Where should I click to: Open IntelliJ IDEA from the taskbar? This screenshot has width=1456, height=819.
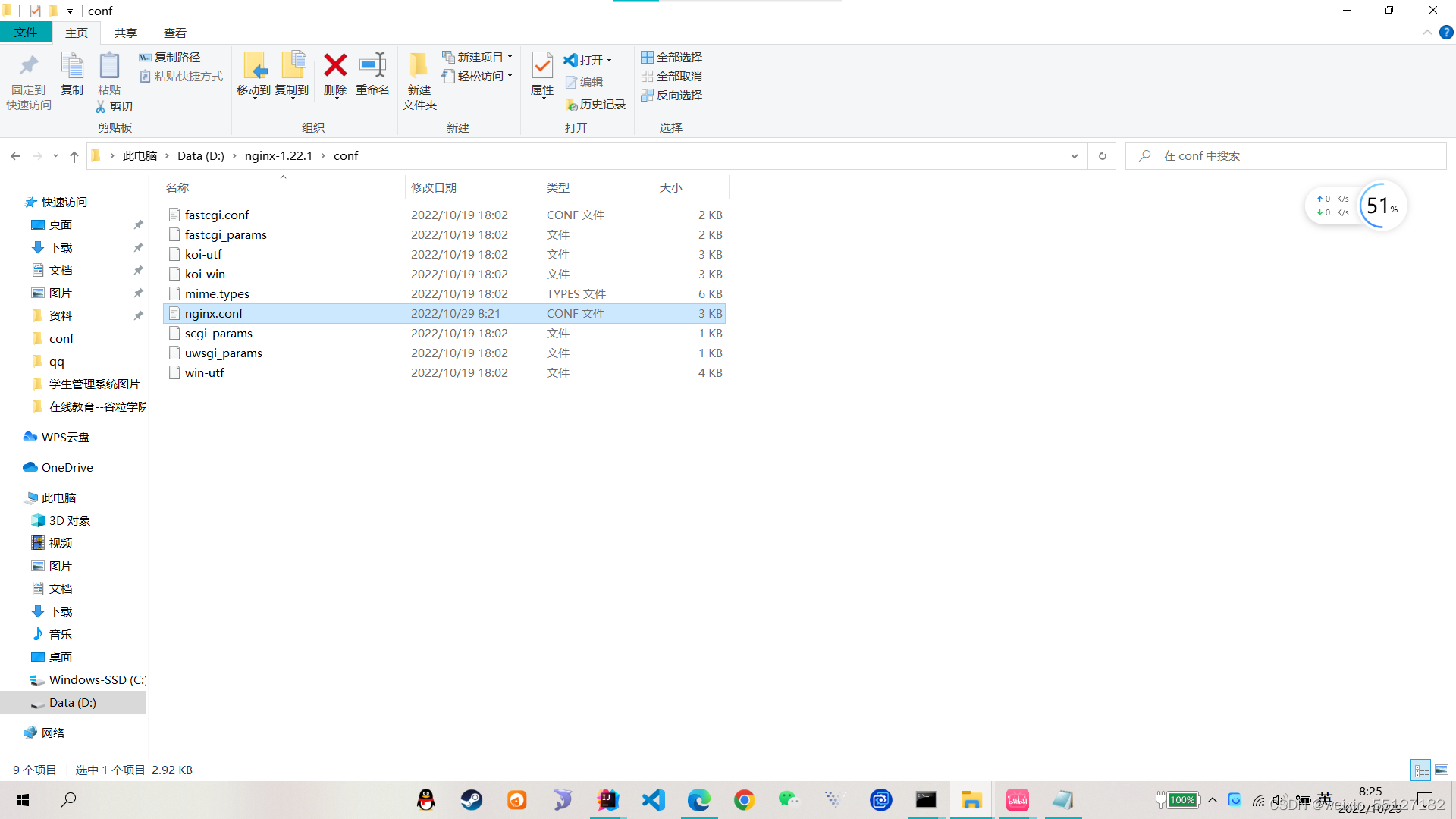pyautogui.click(x=607, y=799)
